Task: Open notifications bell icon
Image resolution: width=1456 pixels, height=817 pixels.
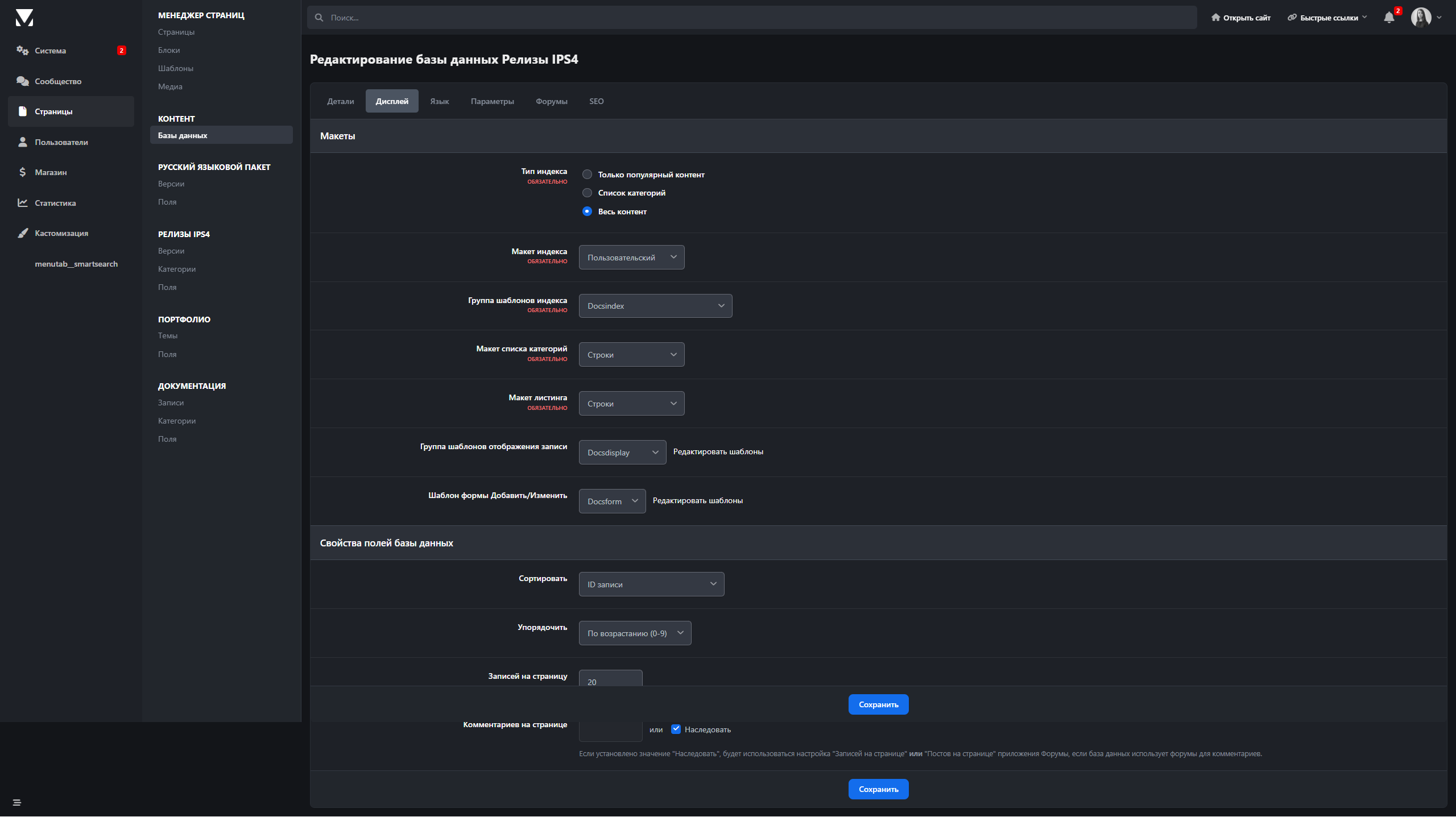Action: coord(1389,18)
